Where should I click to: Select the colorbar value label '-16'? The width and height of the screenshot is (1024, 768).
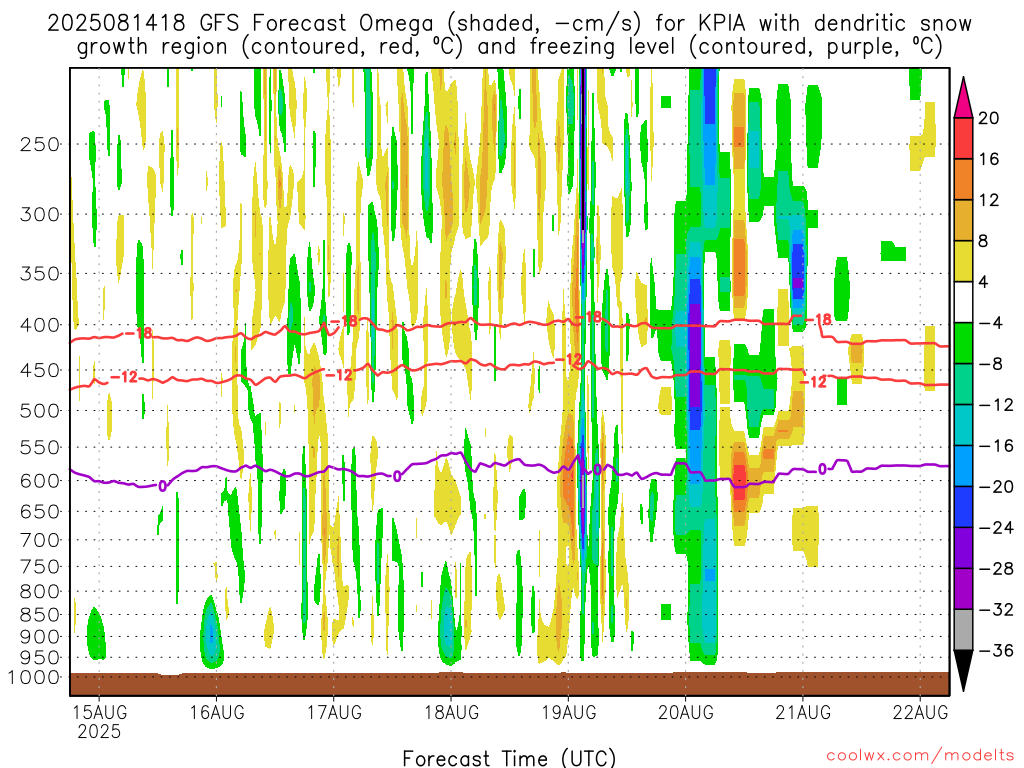click(x=996, y=445)
